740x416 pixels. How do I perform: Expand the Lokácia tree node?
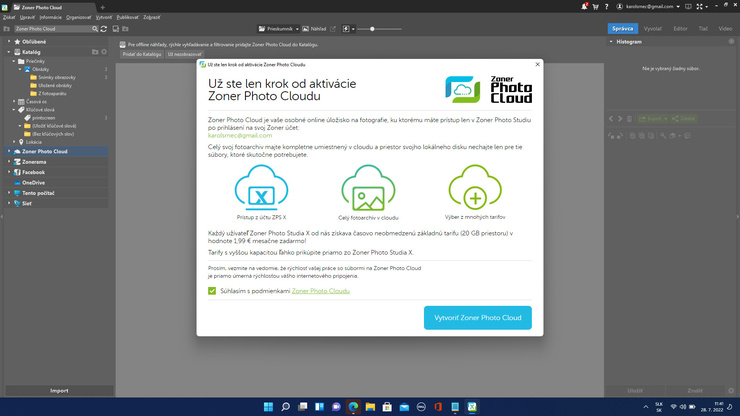14,142
